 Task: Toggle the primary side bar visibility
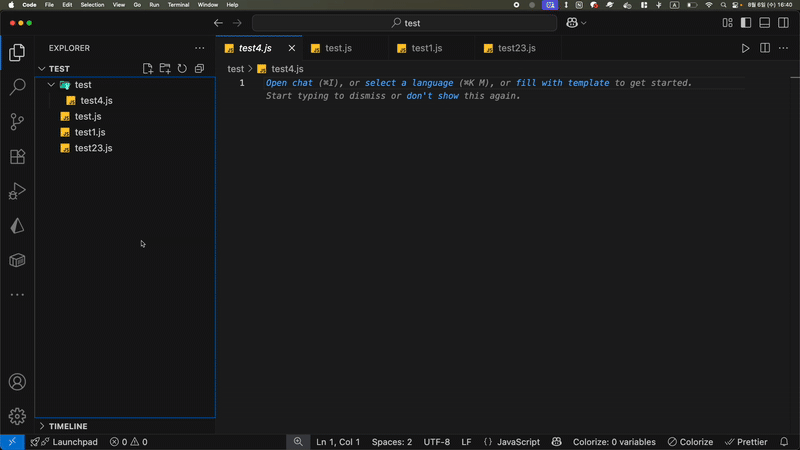point(745,23)
